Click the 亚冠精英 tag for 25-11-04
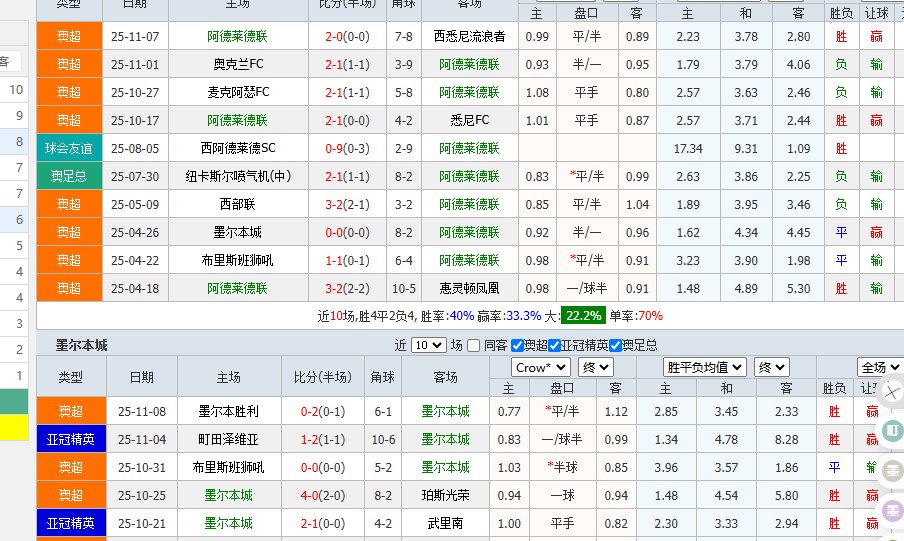This screenshot has width=904, height=541. click(x=71, y=439)
